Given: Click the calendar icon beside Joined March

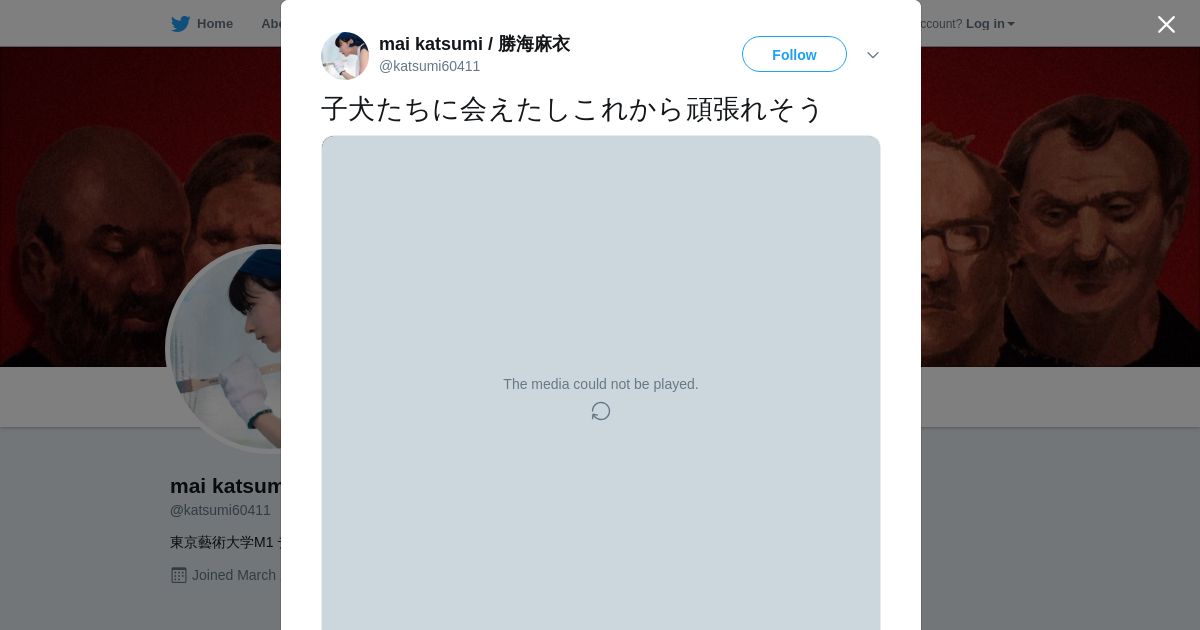Looking at the screenshot, I should [179, 575].
